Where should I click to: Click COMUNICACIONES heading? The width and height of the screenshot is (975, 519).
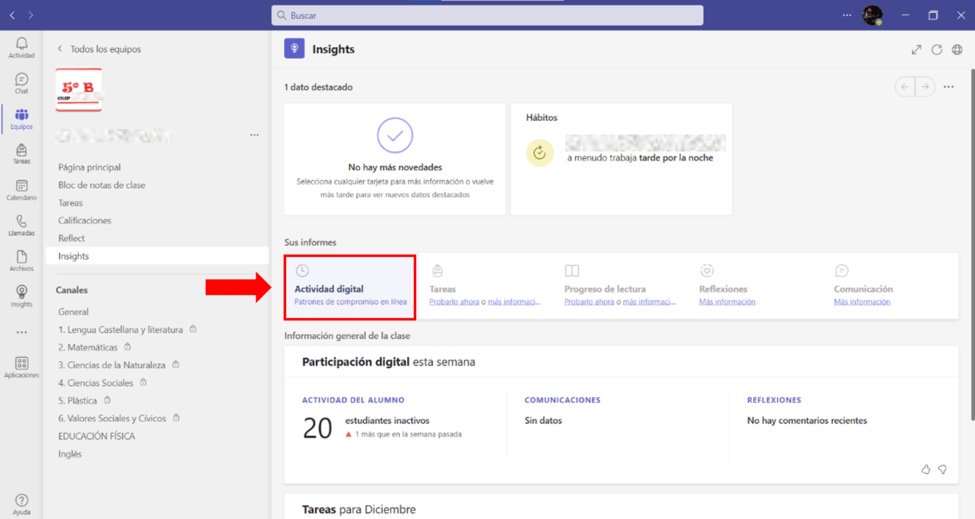[562, 400]
